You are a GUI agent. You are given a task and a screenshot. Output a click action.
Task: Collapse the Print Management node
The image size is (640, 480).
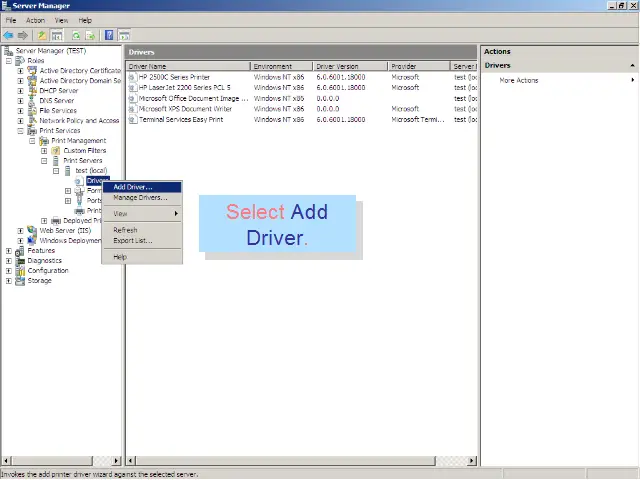click(x=32, y=141)
